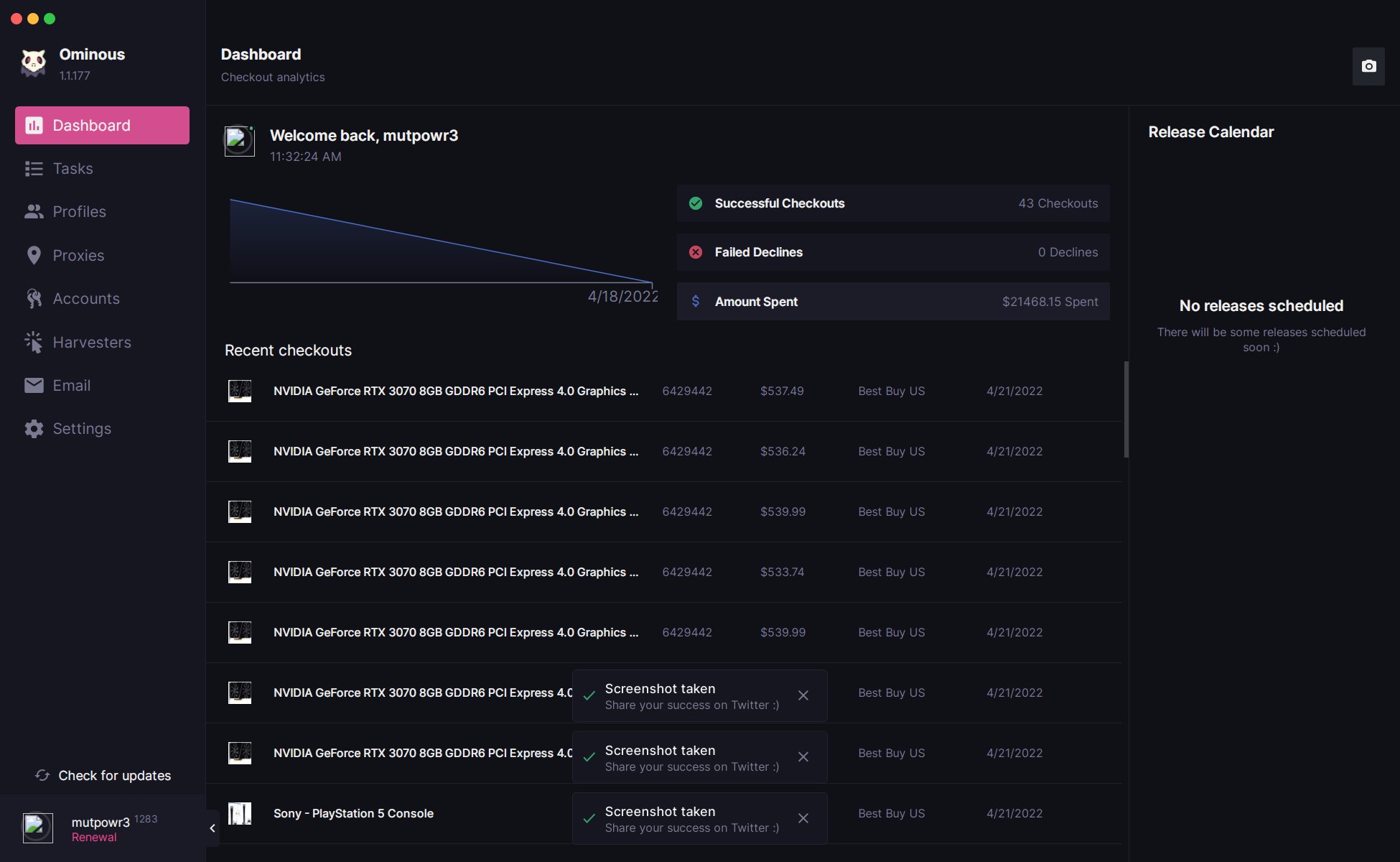Click the Settings gear icon
This screenshot has width=1400, height=862.
(34, 429)
